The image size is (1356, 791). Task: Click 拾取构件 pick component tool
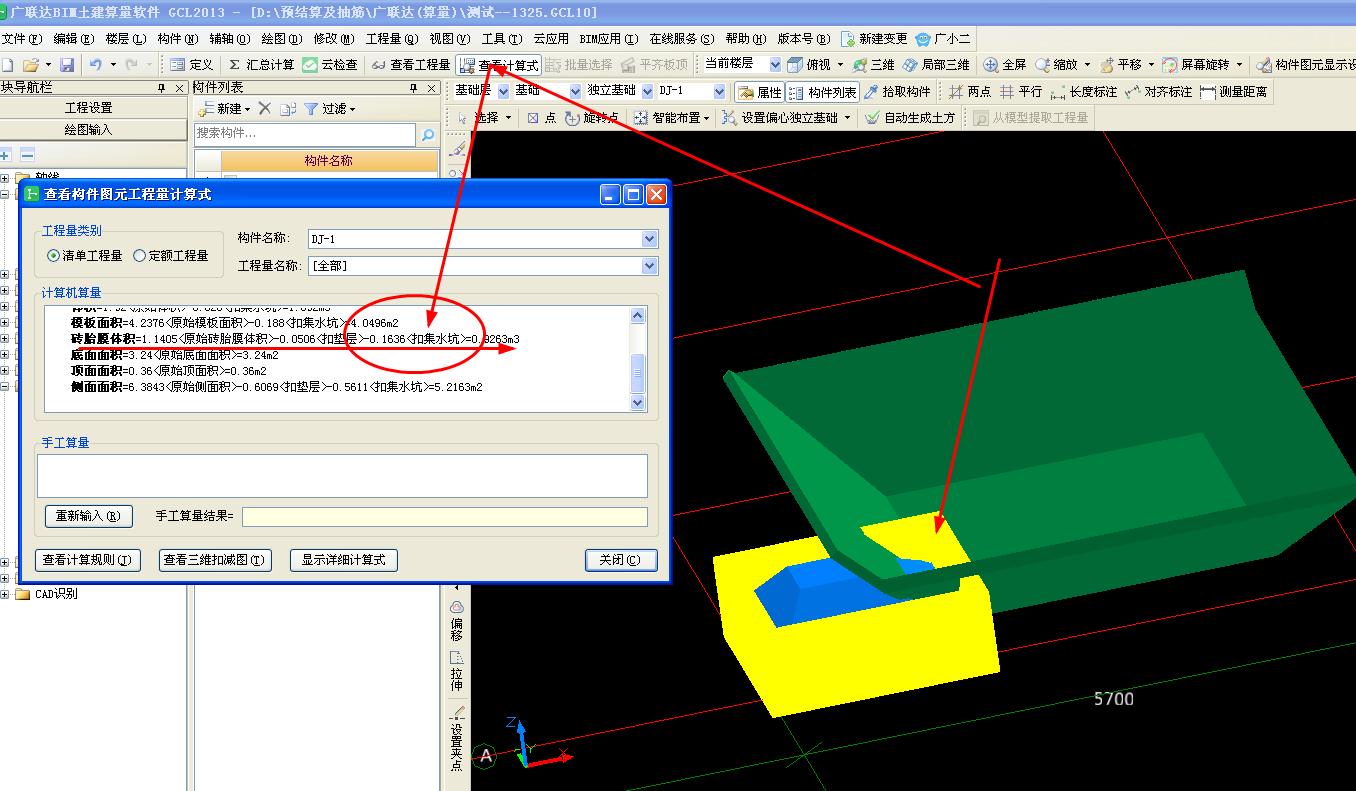(x=897, y=92)
